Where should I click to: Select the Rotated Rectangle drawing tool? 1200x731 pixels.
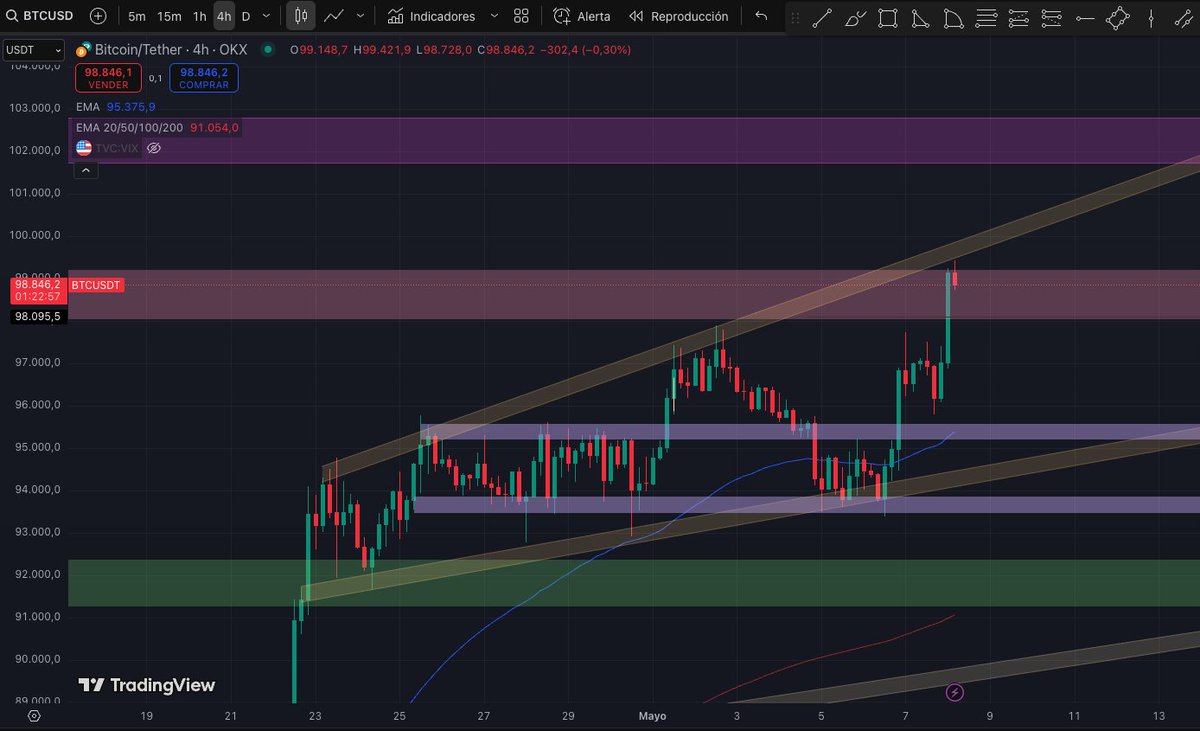(x=1118, y=17)
